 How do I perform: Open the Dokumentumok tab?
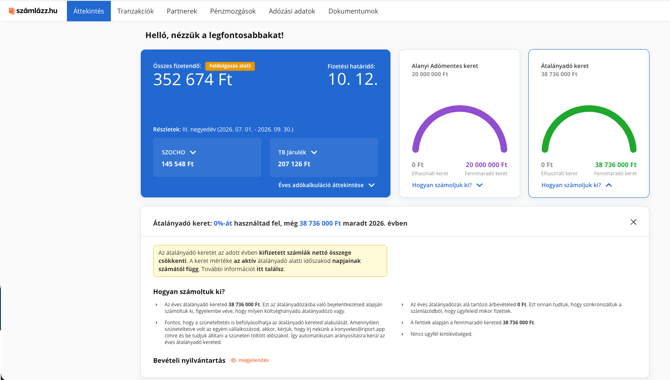pos(353,11)
